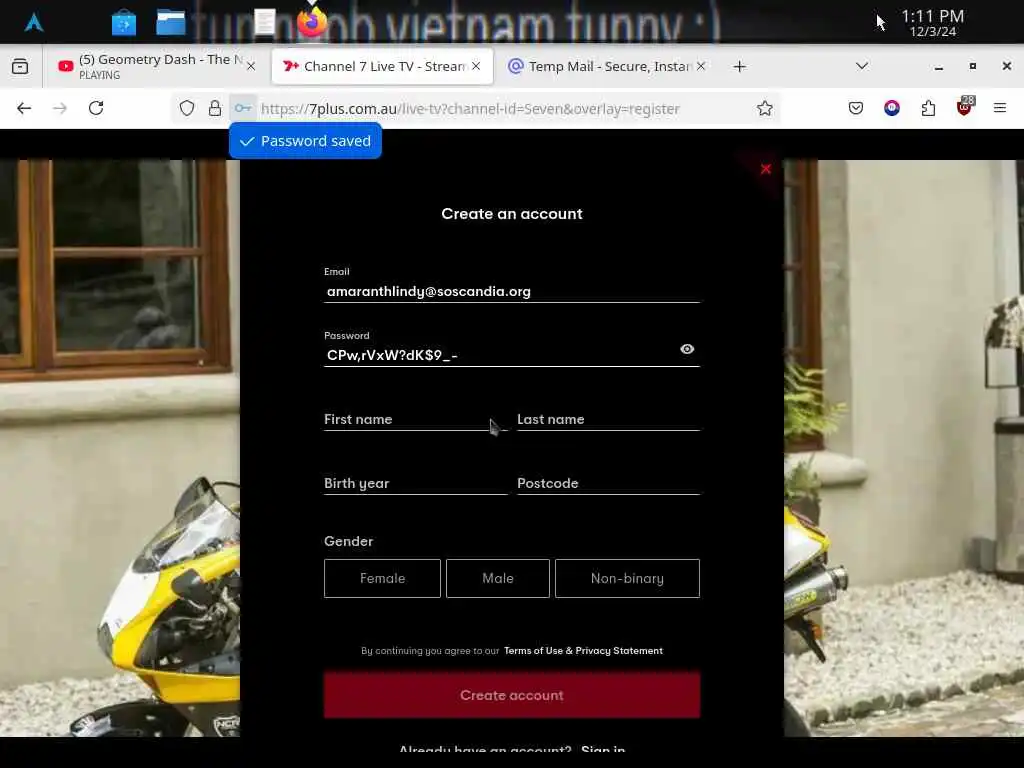Viewport: 1024px width, 768px height.
Task: Reload the current page
Action: coord(96,108)
